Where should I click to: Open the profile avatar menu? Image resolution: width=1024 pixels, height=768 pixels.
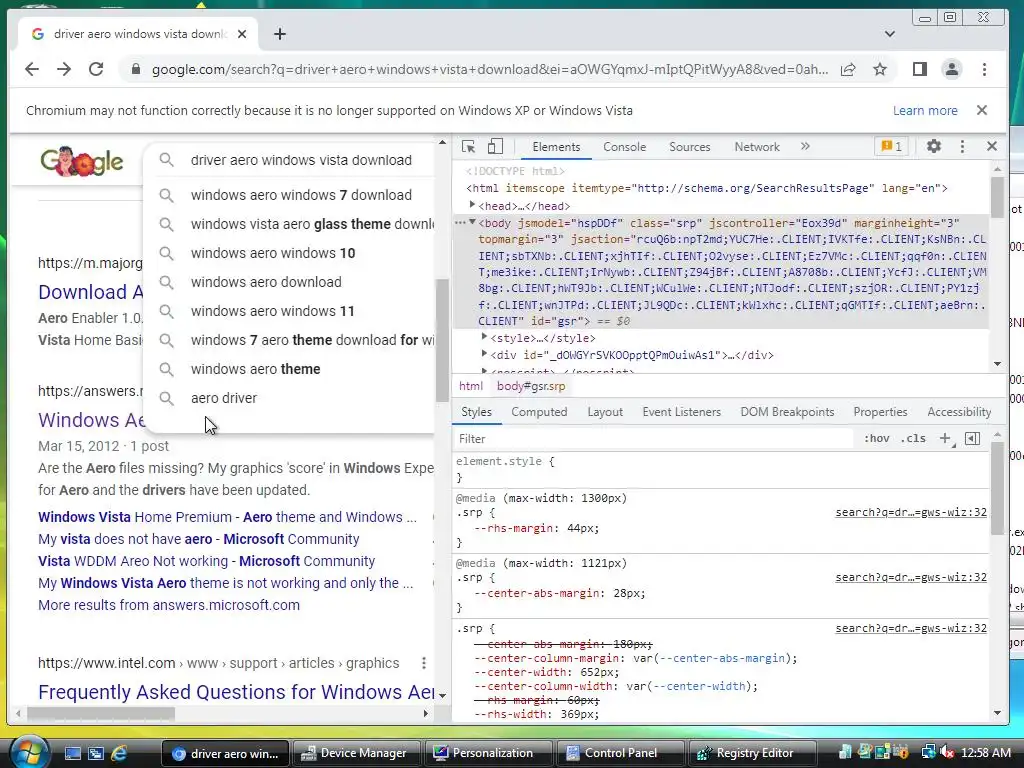(x=952, y=69)
